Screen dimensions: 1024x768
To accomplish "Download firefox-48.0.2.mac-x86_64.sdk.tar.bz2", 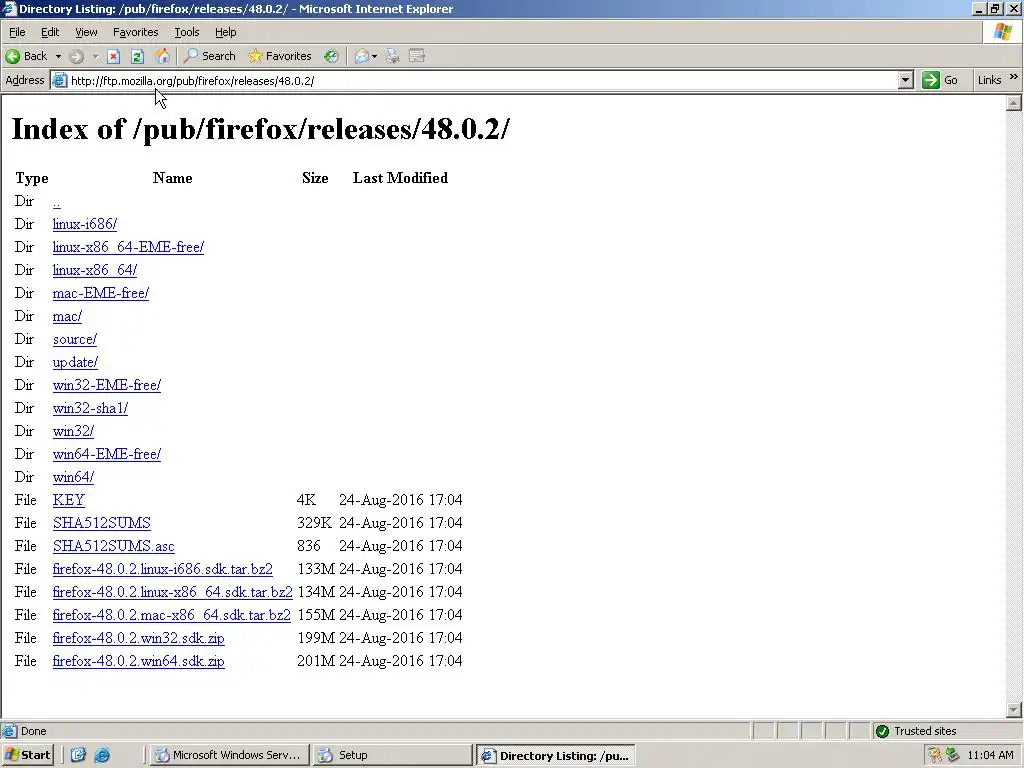I will tap(172, 615).
